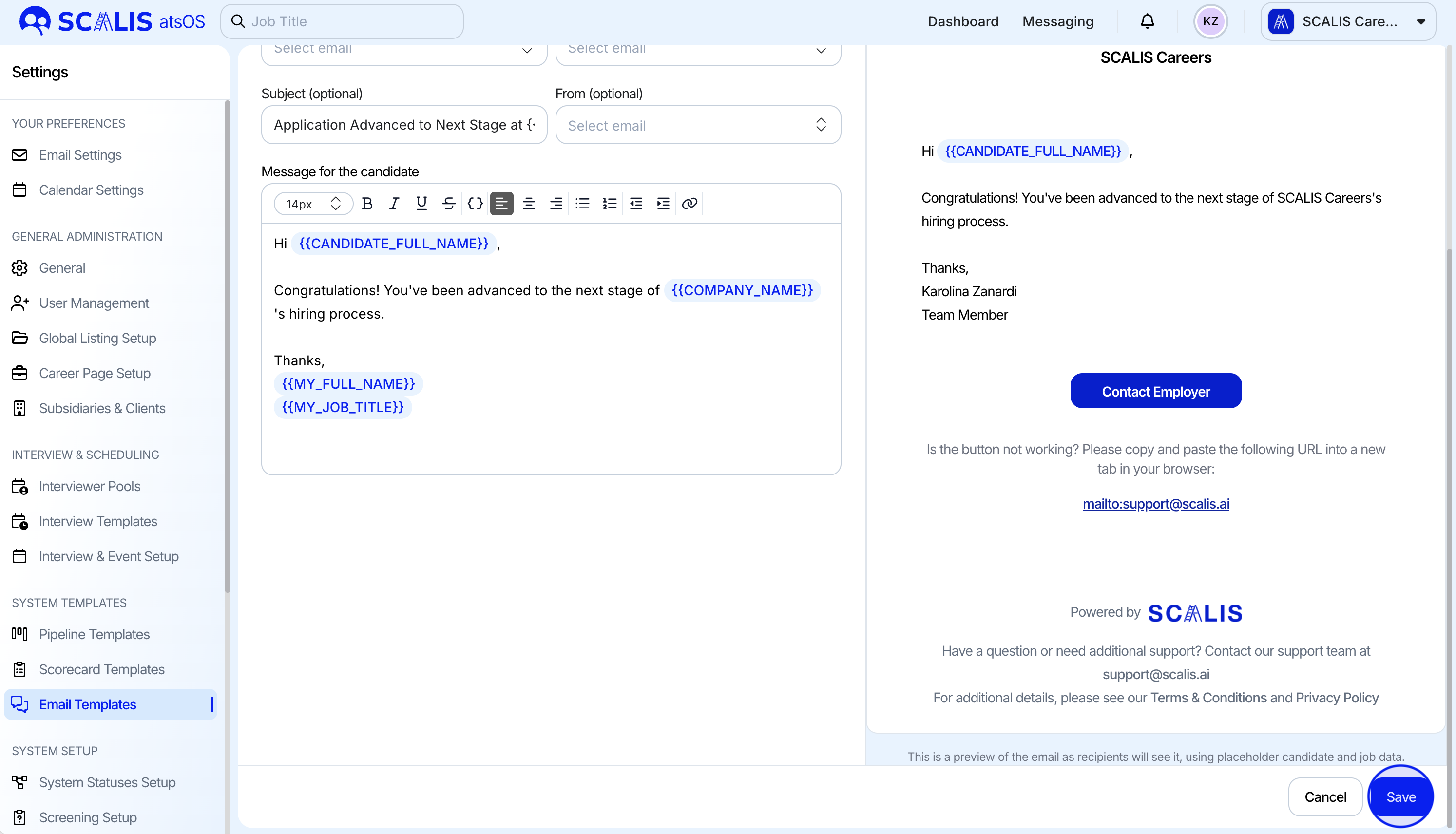
Task: Center align the message text
Action: coord(529,203)
